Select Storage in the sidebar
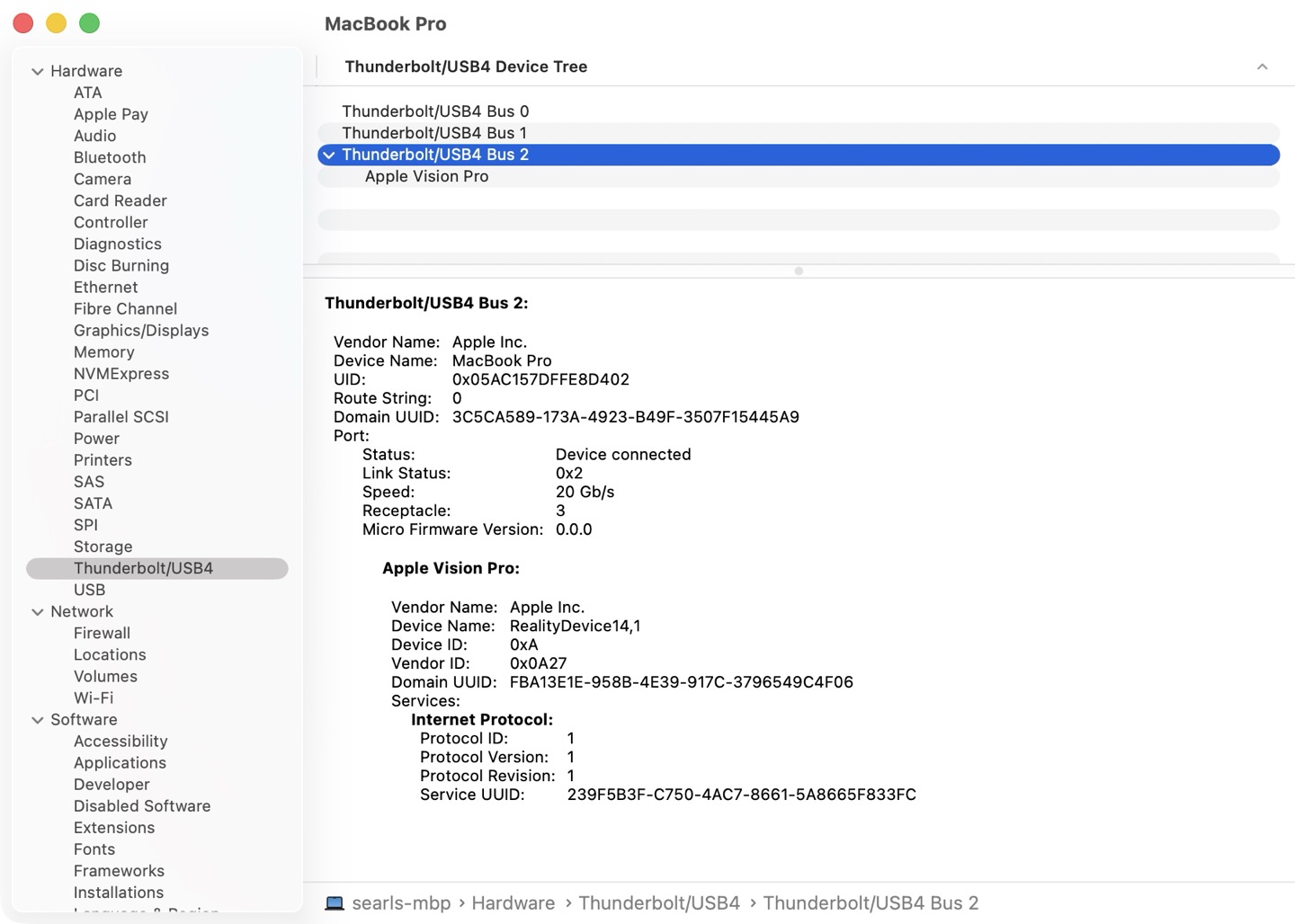Viewport: 1295px width, 924px height. click(103, 546)
